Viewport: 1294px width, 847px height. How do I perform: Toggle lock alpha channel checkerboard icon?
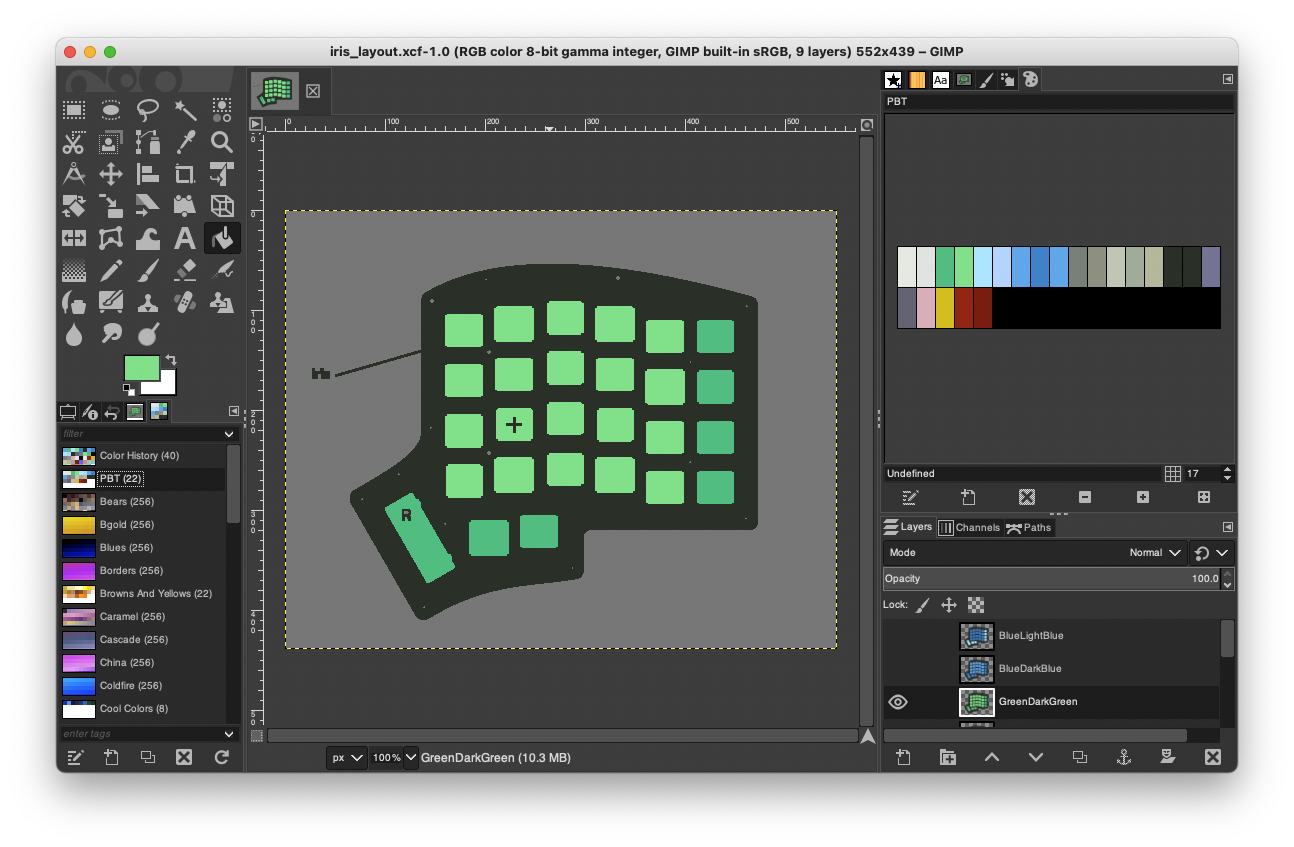[976, 605]
